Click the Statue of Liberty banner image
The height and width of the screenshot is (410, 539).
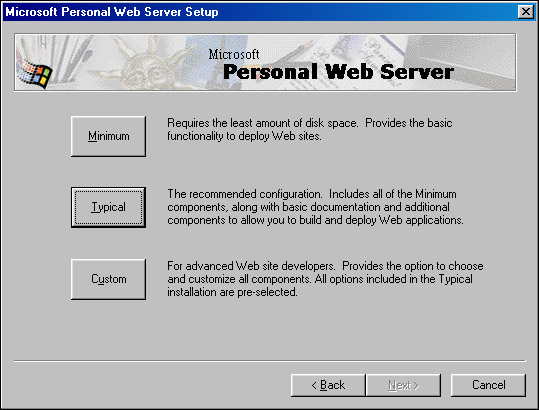click(x=144, y=64)
